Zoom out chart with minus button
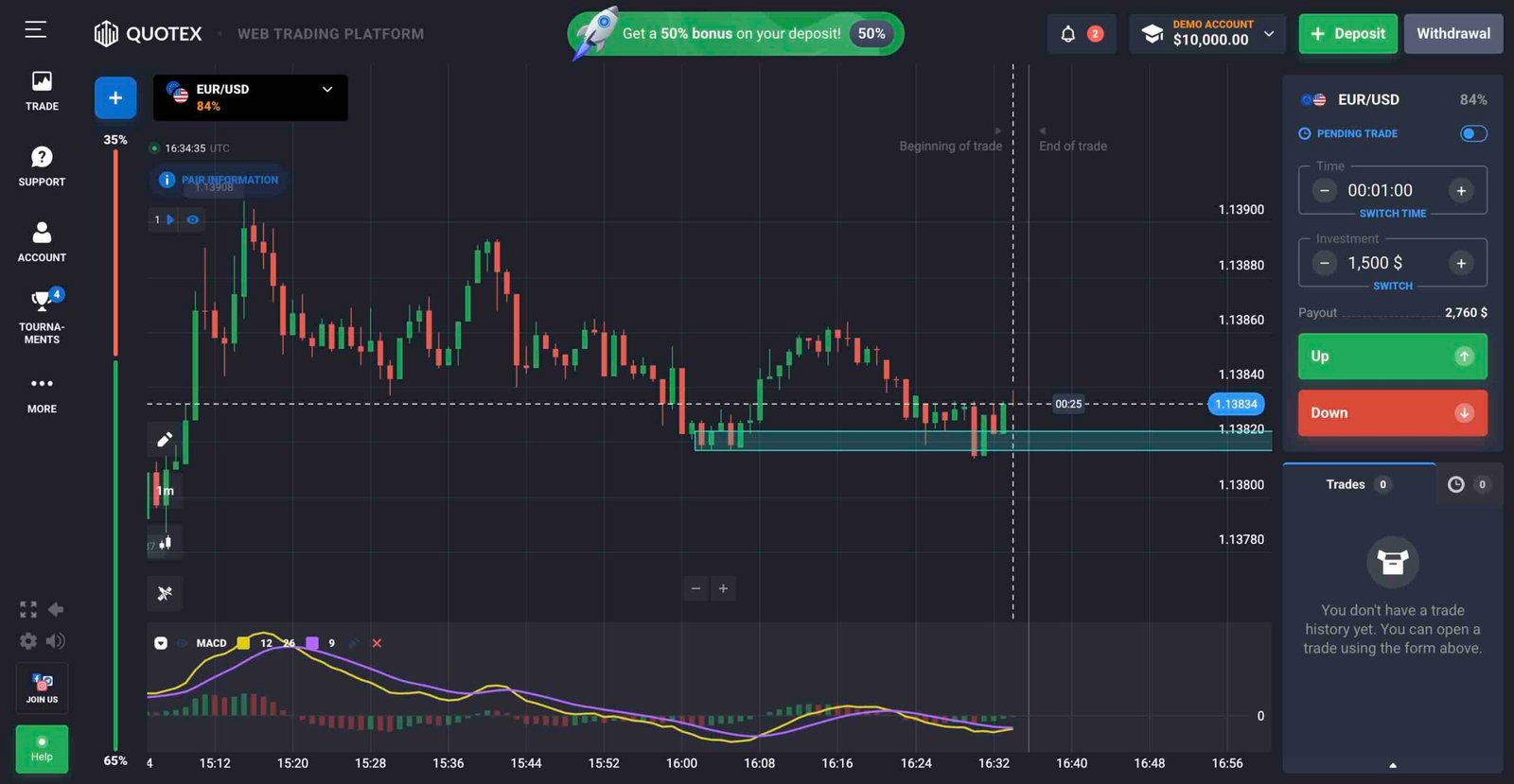 [695, 588]
